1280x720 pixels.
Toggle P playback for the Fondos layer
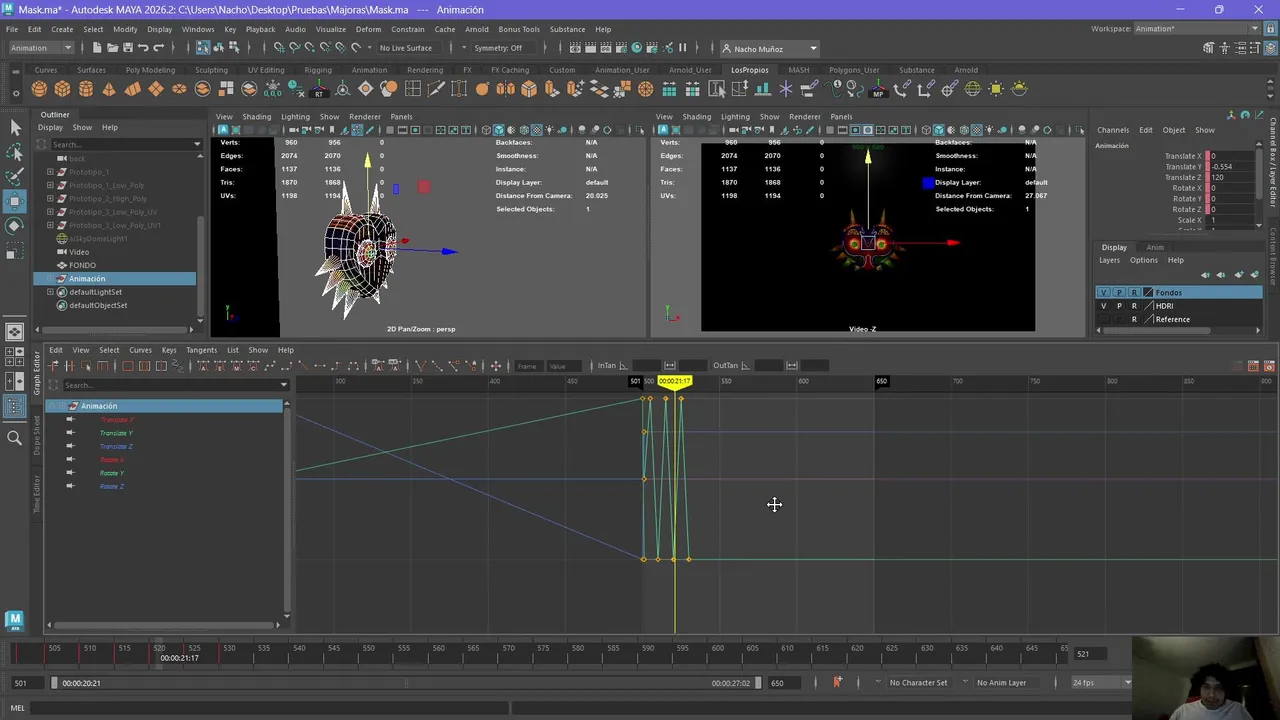coord(1119,293)
